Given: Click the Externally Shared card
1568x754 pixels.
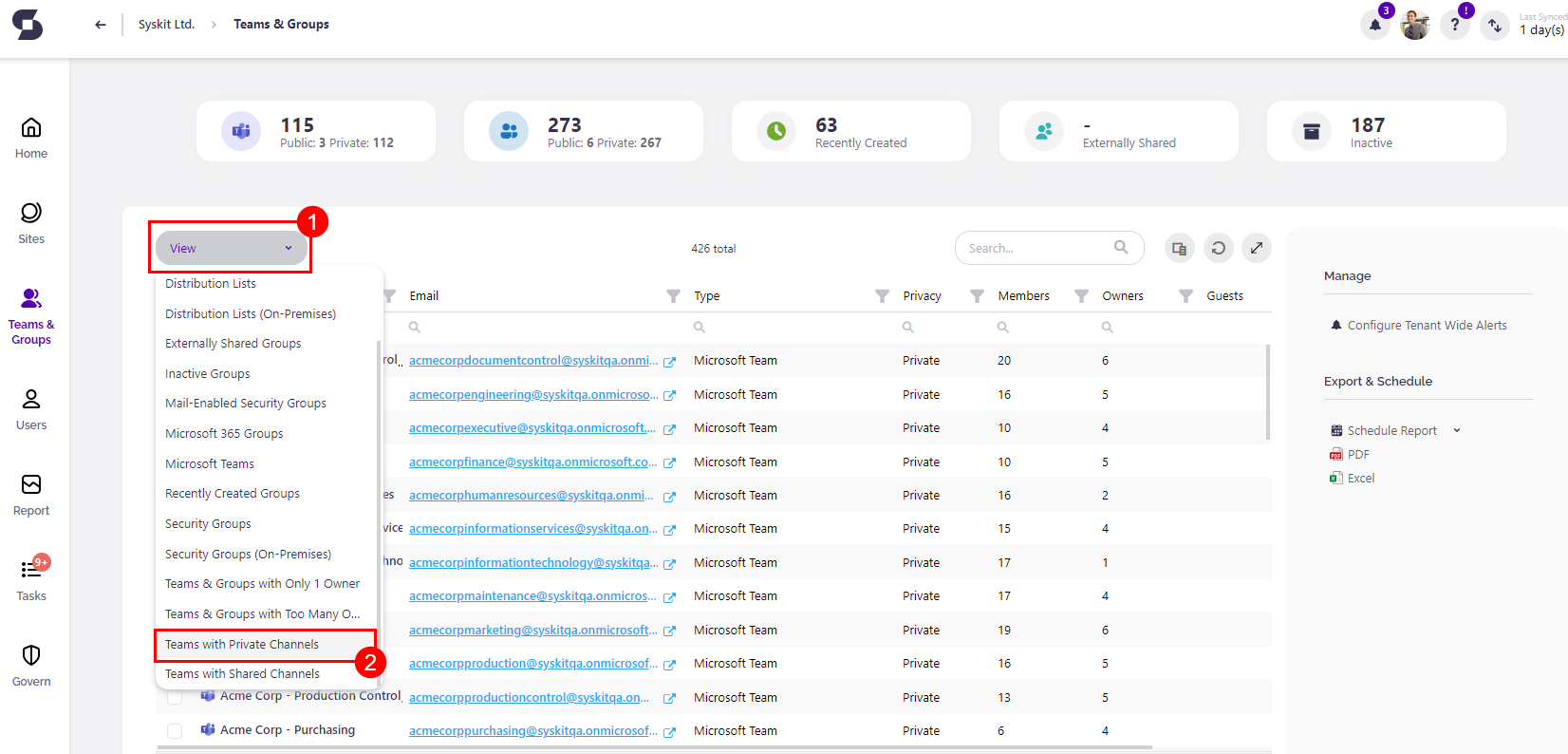Looking at the screenshot, I should click(x=1119, y=131).
